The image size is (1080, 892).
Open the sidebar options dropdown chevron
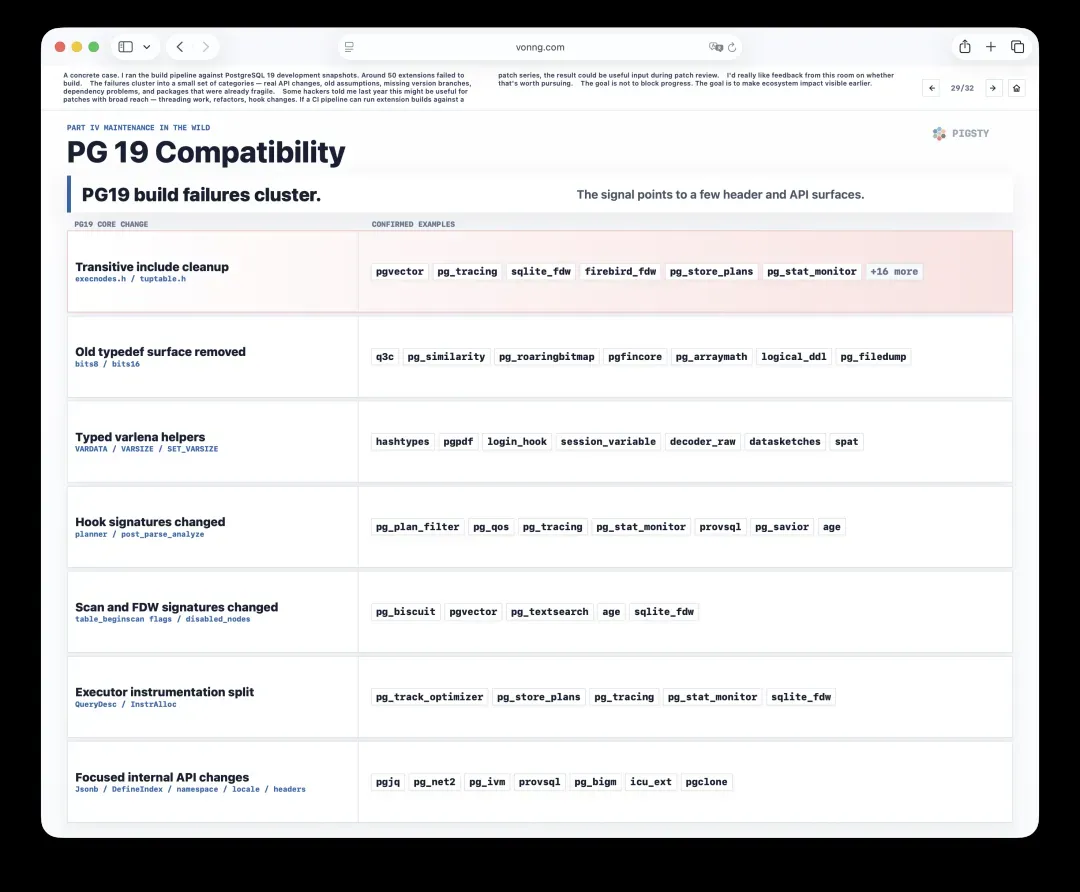[147, 47]
